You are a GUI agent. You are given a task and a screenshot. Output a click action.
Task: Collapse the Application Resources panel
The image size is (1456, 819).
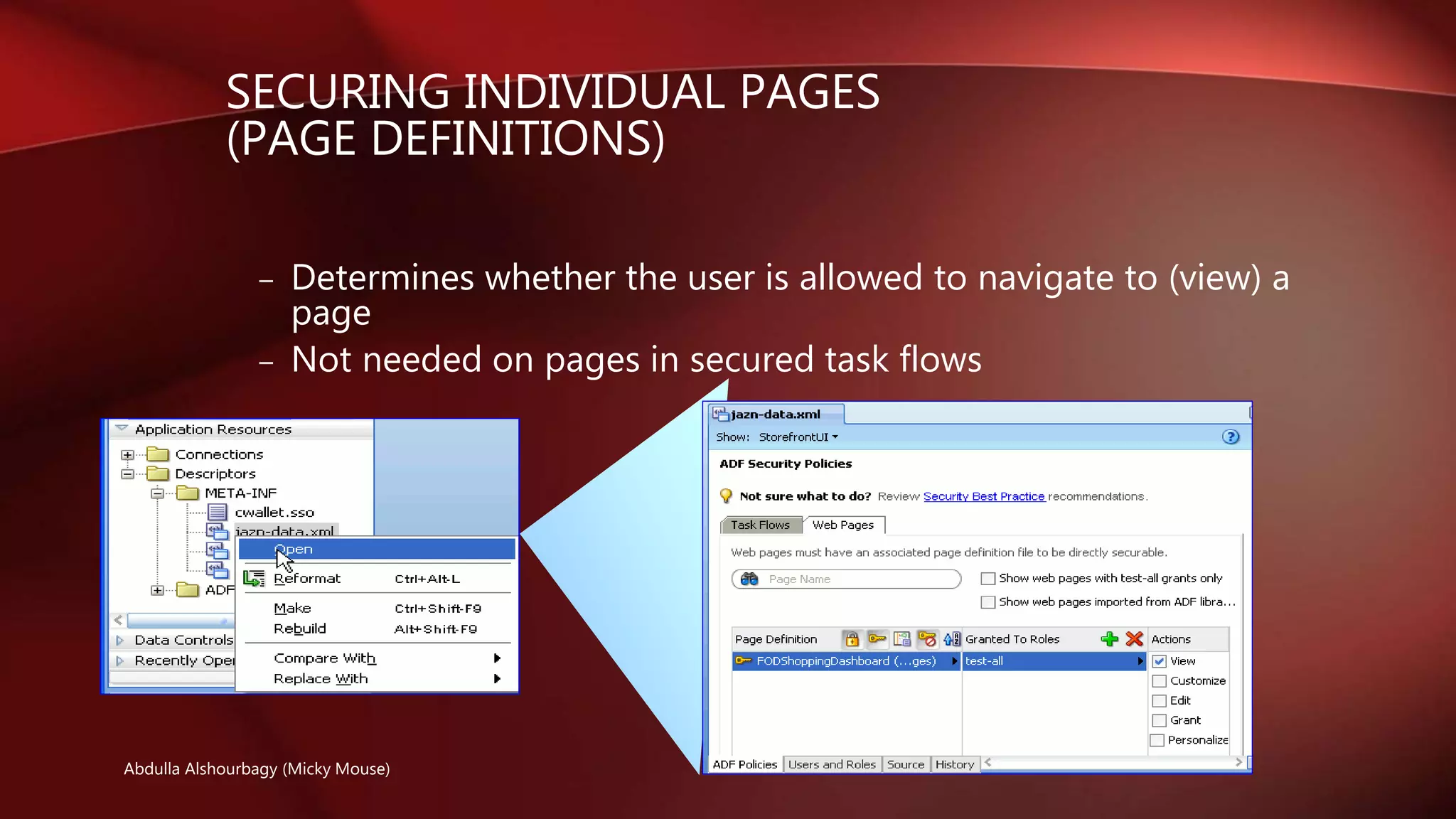tap(122, 429)
